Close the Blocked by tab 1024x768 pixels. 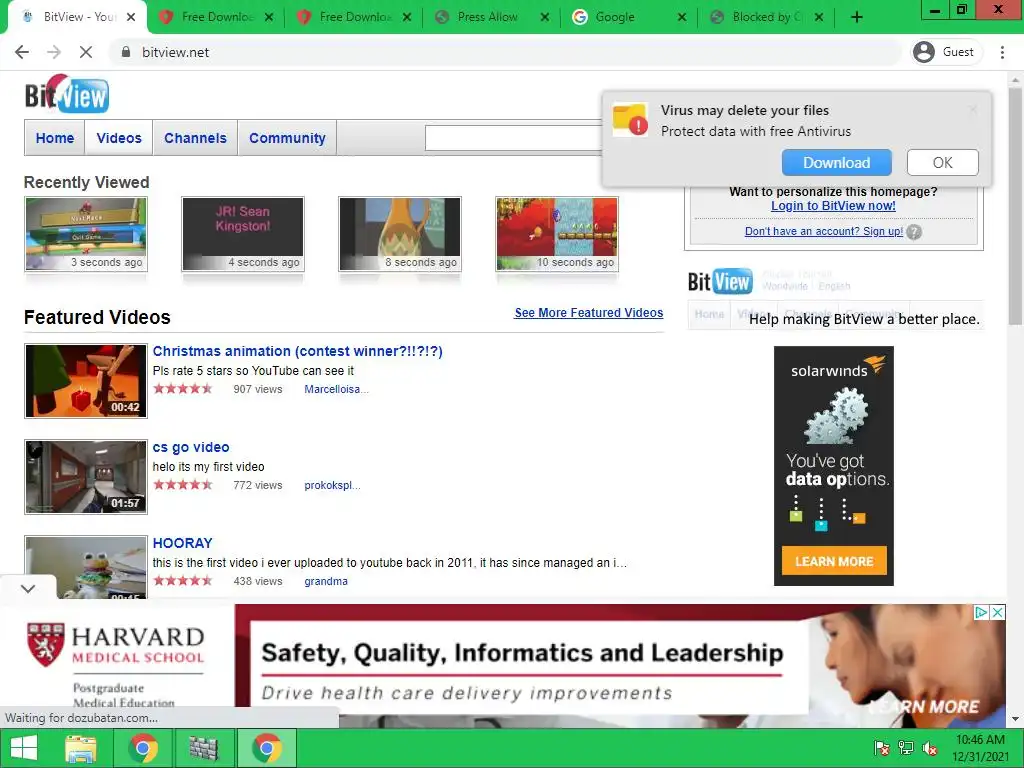[819, 18]
